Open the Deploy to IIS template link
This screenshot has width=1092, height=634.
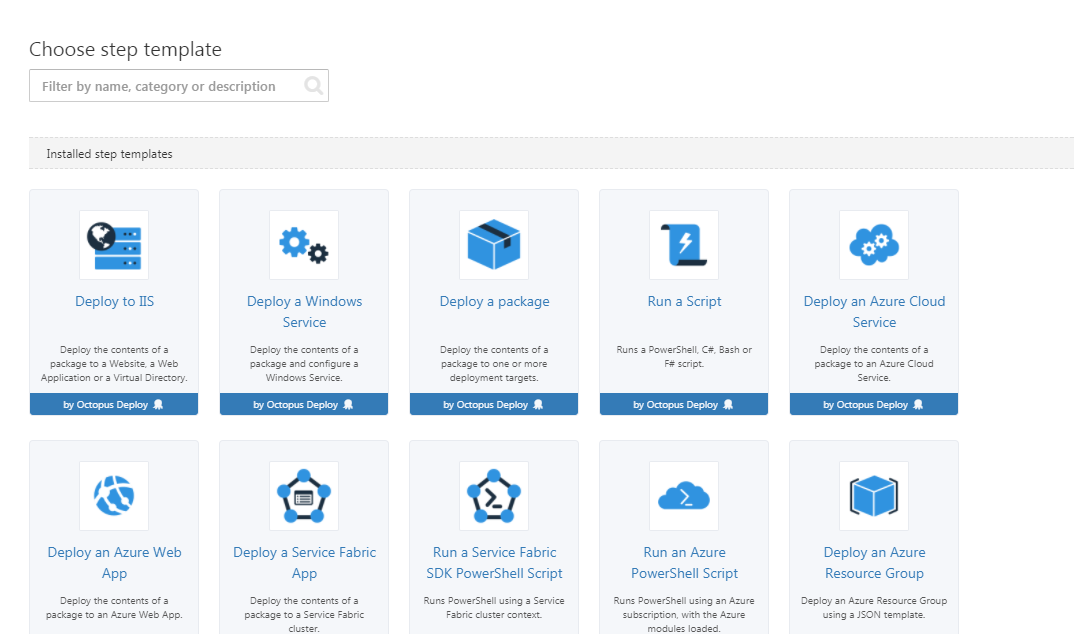coord(113,301)
